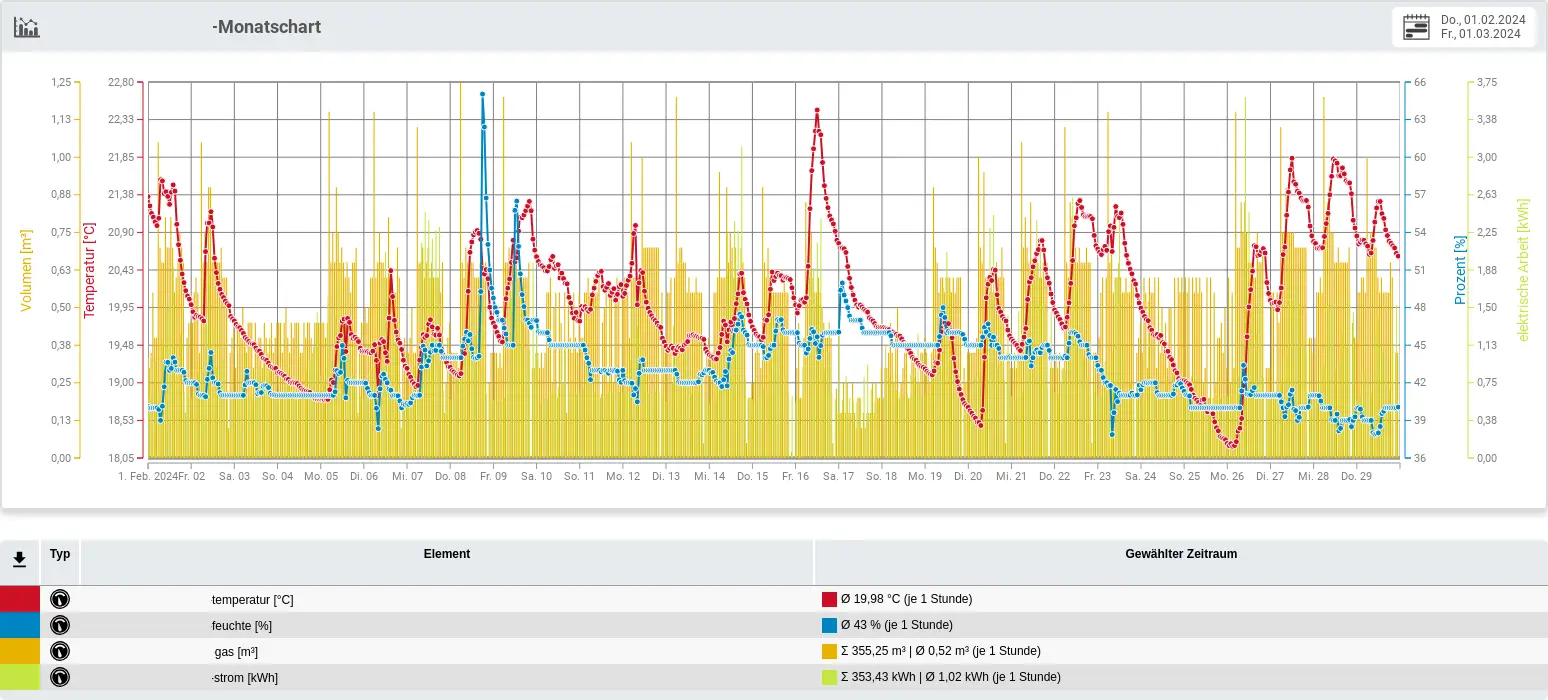Click the gauge icon in gas row
1548x700 pixels.
pyautogui.click(x=60, y=651)
